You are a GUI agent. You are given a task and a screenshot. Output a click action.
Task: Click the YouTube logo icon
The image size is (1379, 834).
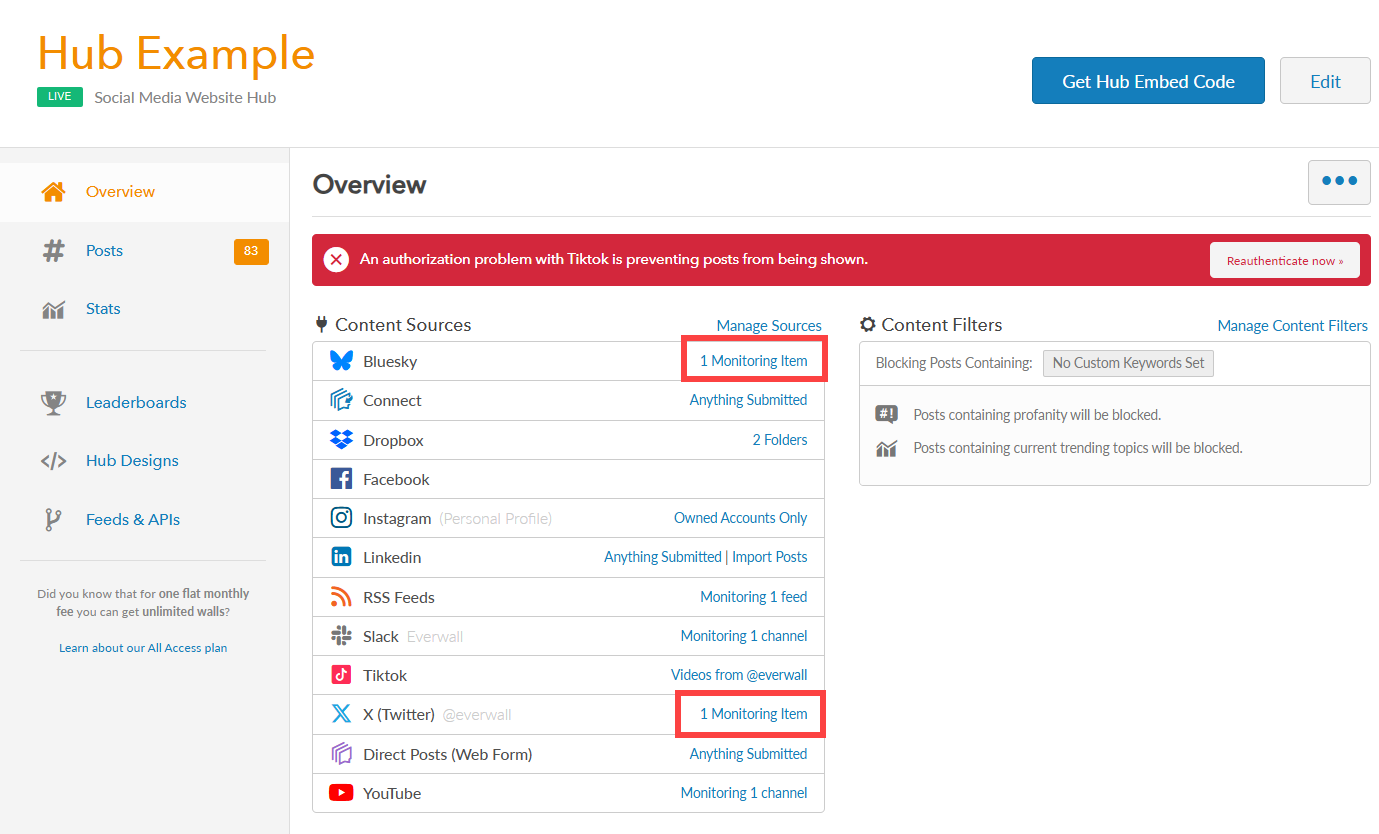341,793
